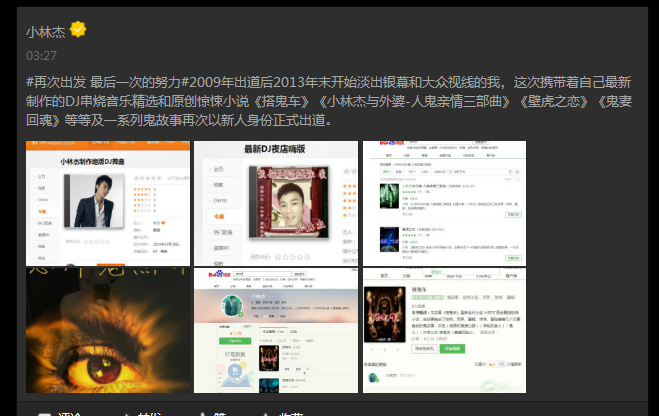The image size is (659, 416).
Task: View the Baidu author profile page thumbnail
Action: (x=276, y=330)
